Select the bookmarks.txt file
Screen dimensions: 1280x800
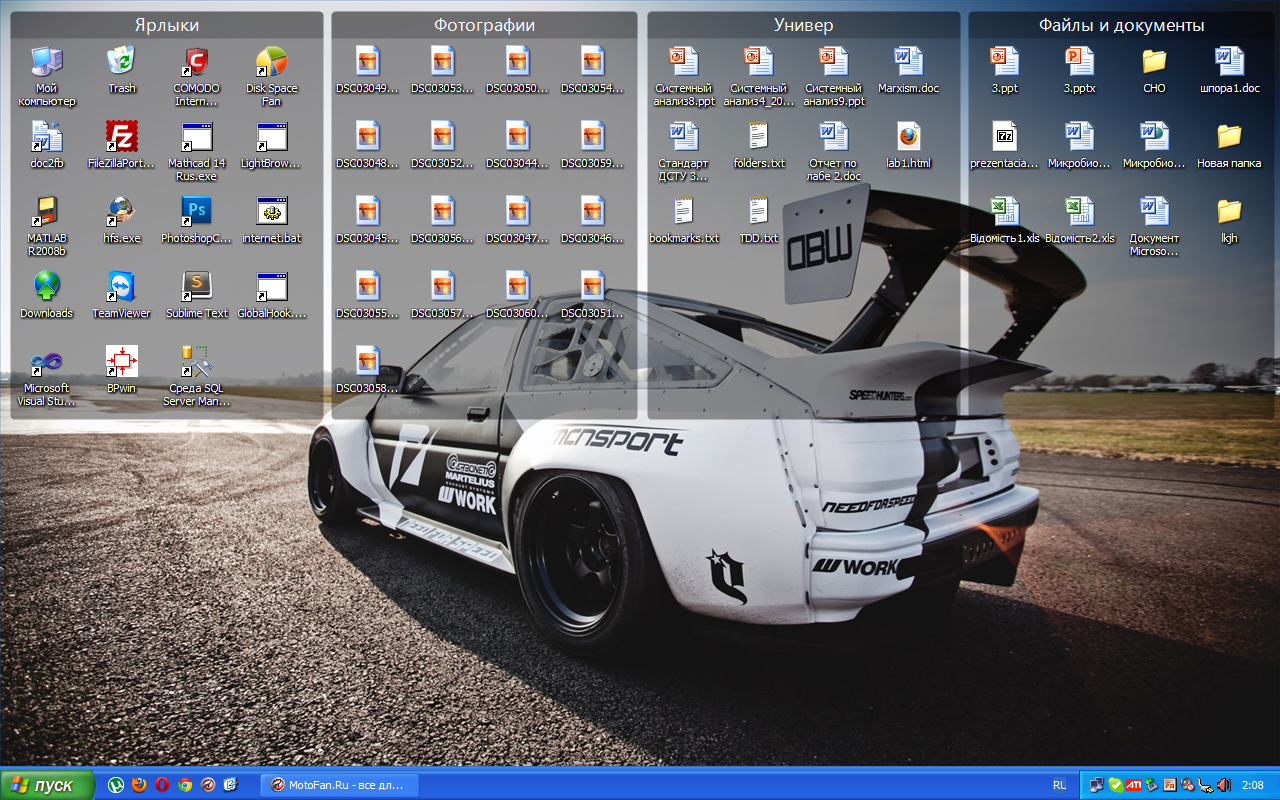pyautogui.click(x=684, y=212)
